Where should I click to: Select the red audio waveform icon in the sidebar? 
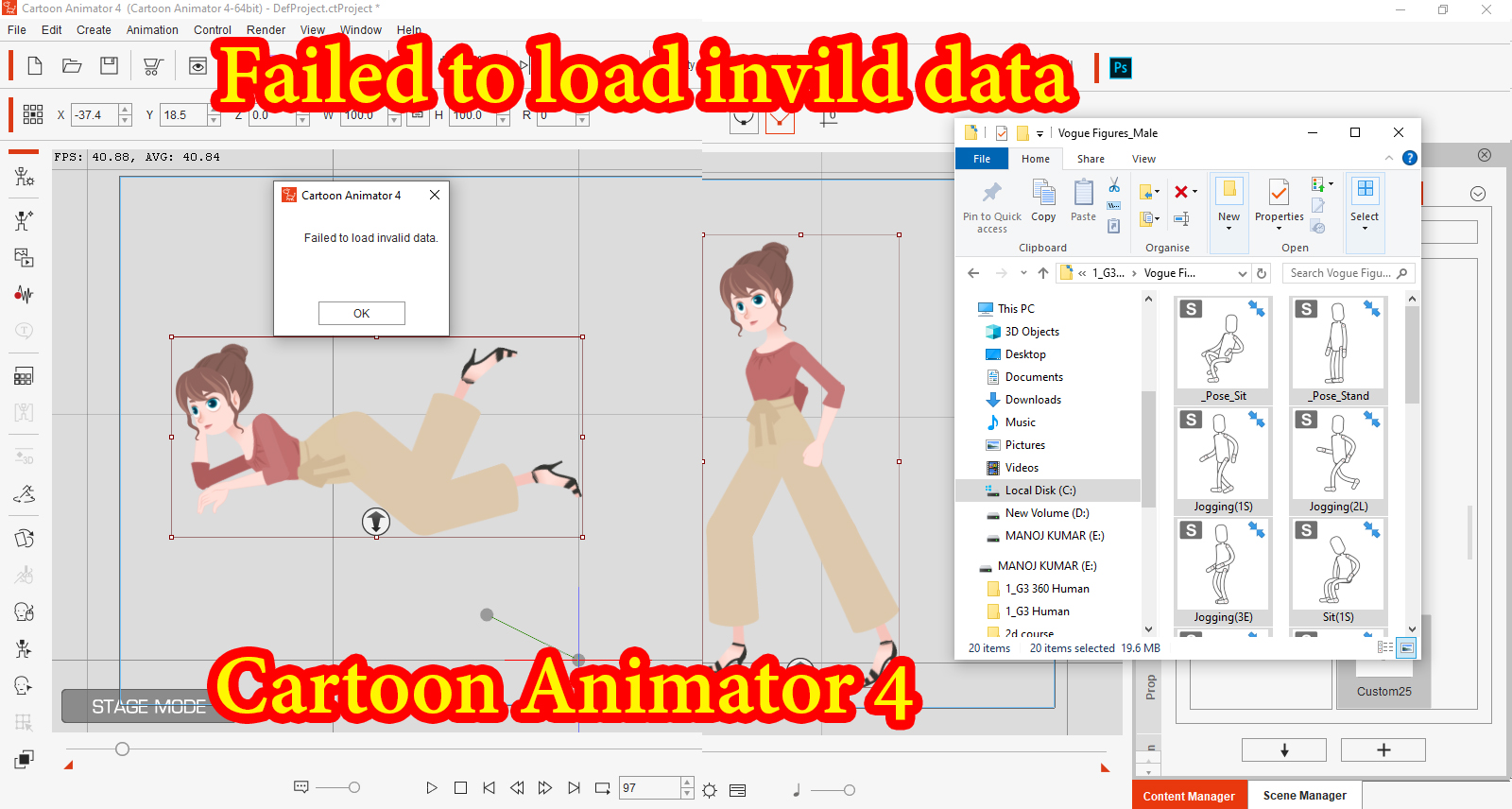click(24, 294)
